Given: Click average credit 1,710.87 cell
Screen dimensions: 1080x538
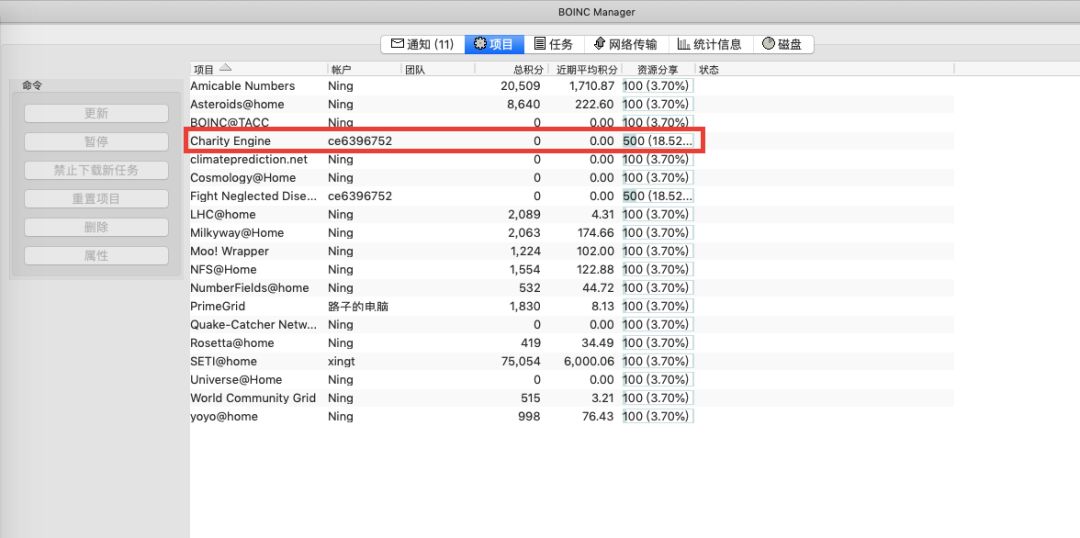Looking at the screenshot, I should pos(592,86).
